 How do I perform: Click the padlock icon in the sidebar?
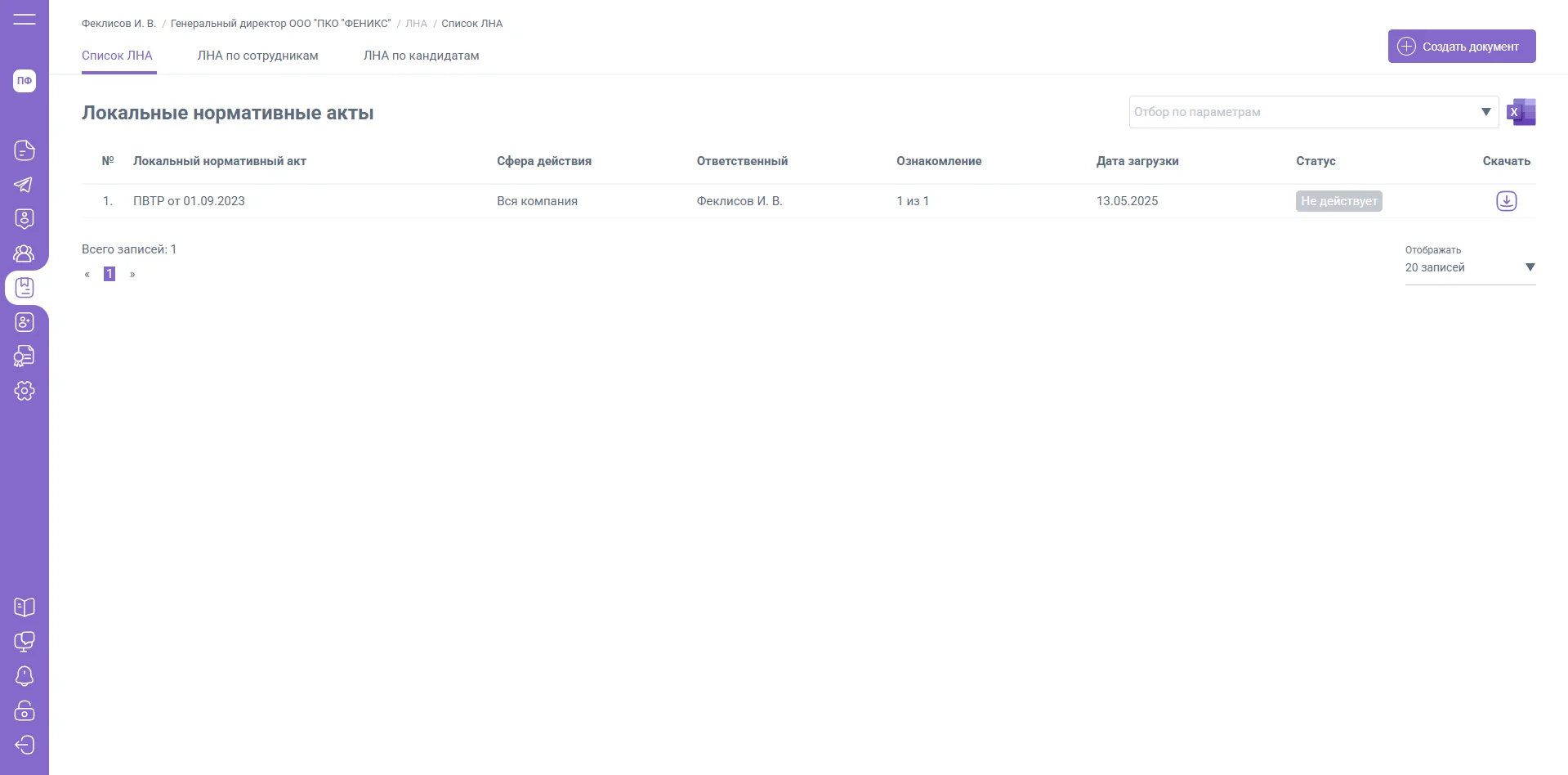[x=25, y=710]
